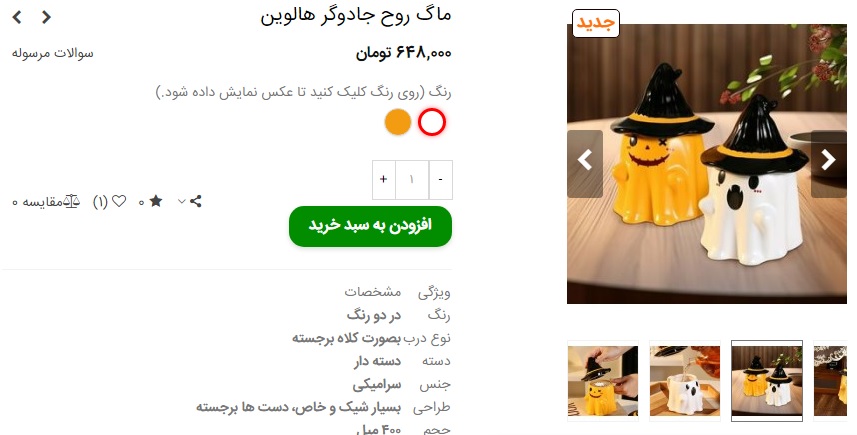
Task: Go to previous product with left chevron
Action: [x=17, y=17]
